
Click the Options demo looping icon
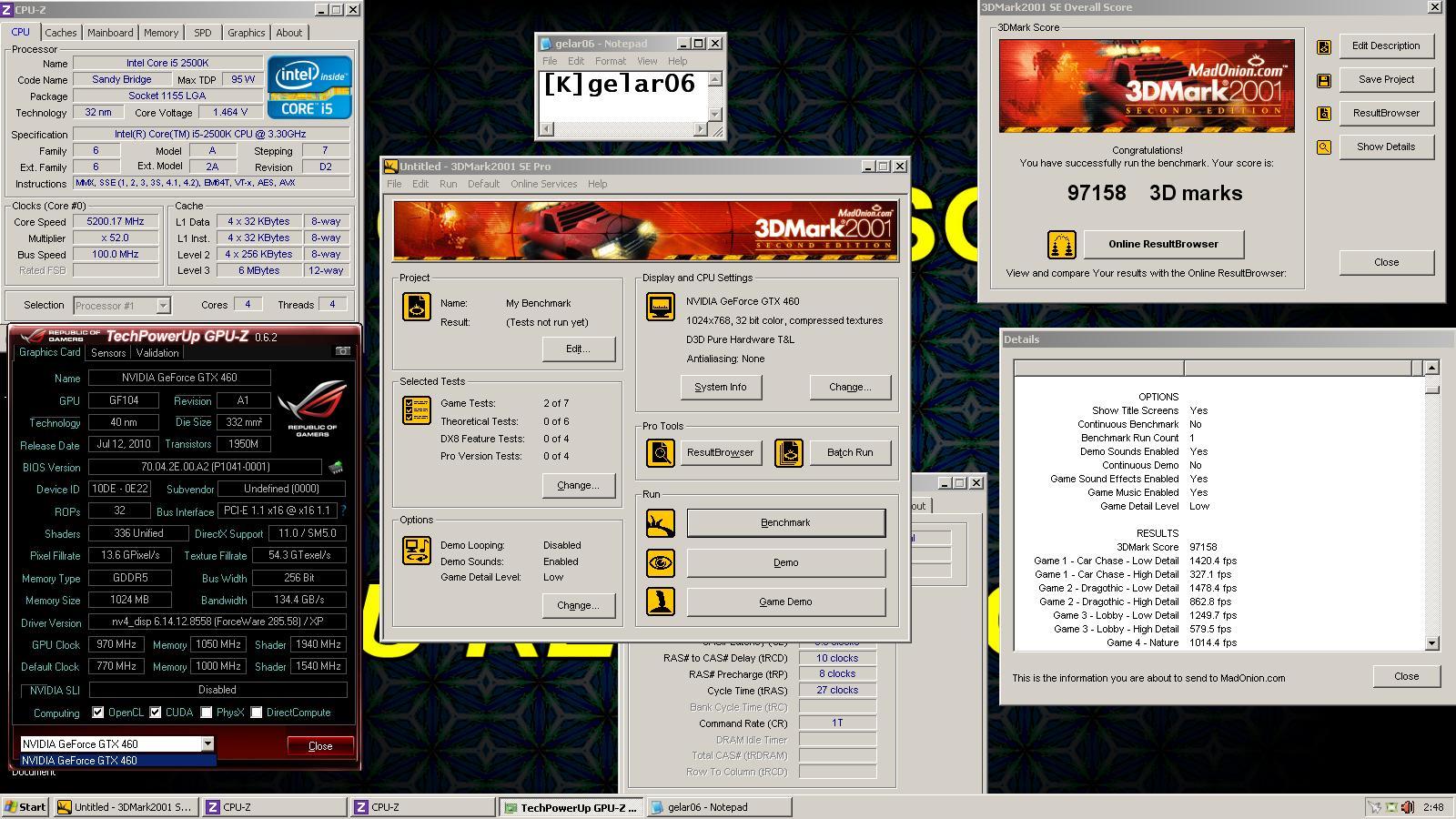(417, 551)
